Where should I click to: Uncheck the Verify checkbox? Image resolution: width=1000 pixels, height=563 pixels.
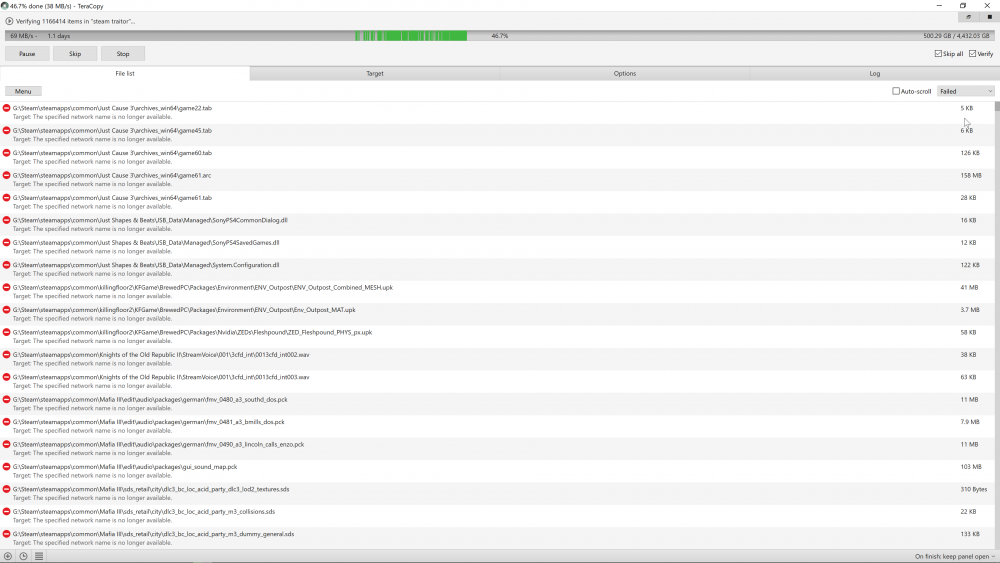tap(973, 54)
